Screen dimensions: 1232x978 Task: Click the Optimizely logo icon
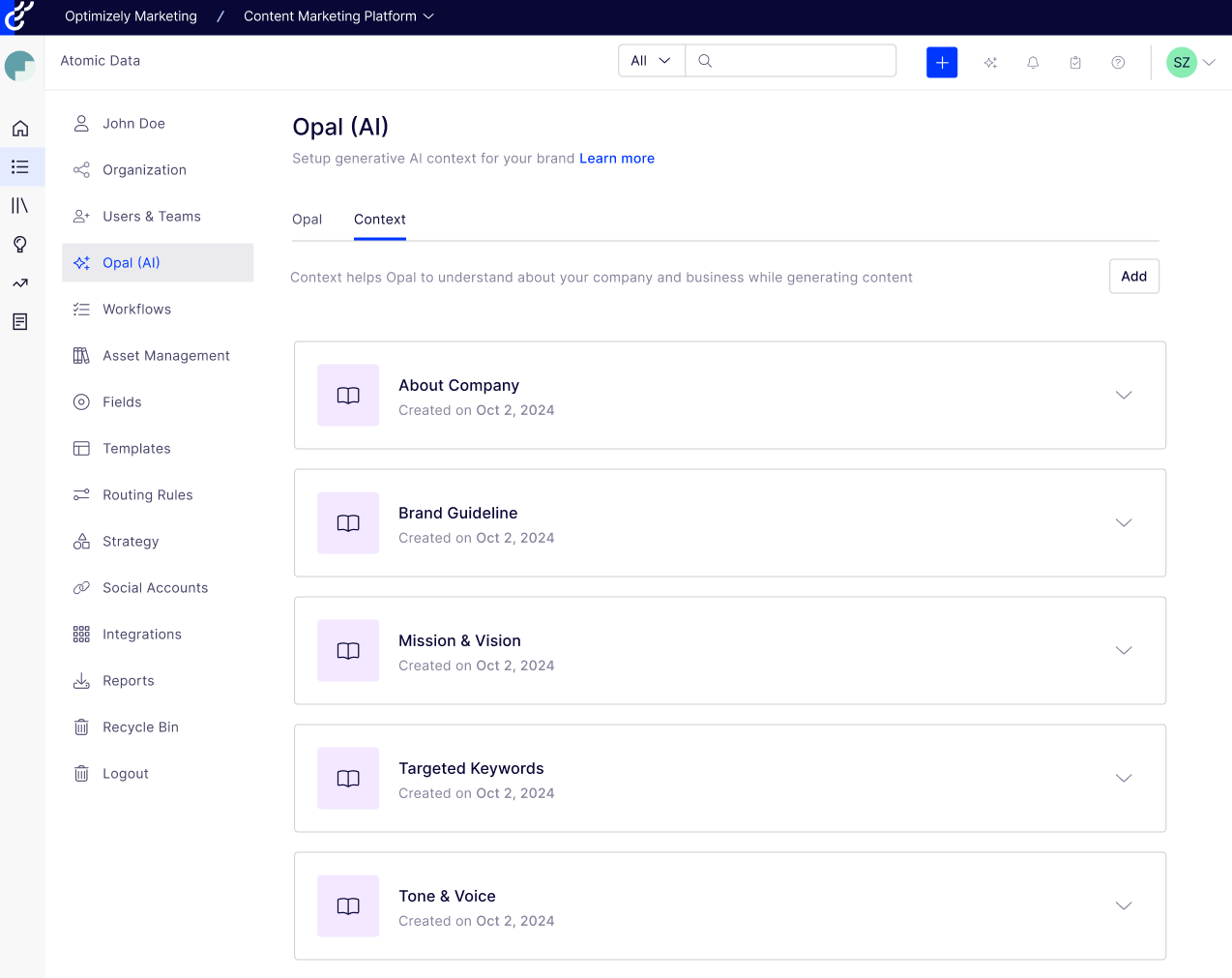pos(19,15)
